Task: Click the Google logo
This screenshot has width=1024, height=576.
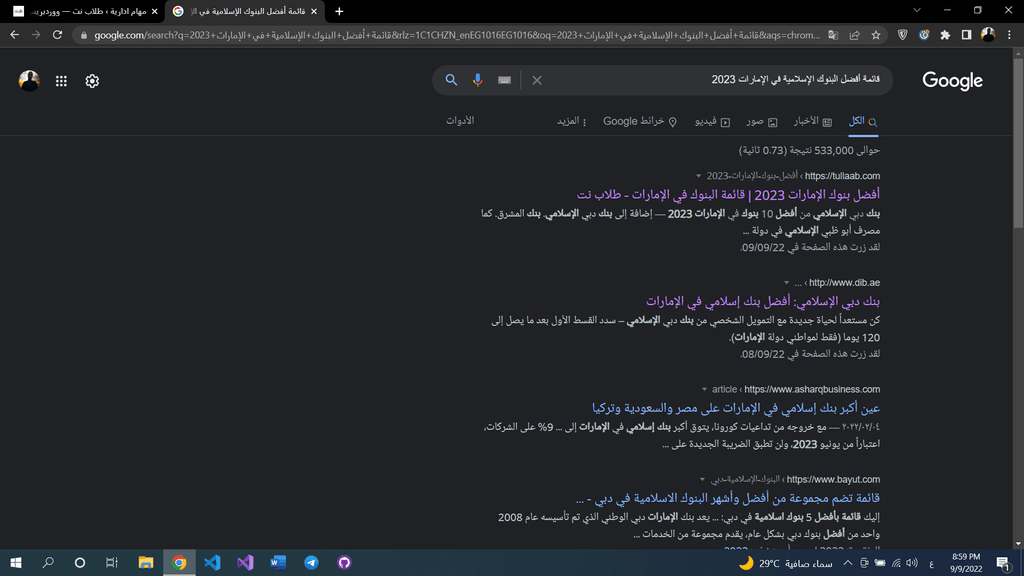Action: [x=952, y=80]
